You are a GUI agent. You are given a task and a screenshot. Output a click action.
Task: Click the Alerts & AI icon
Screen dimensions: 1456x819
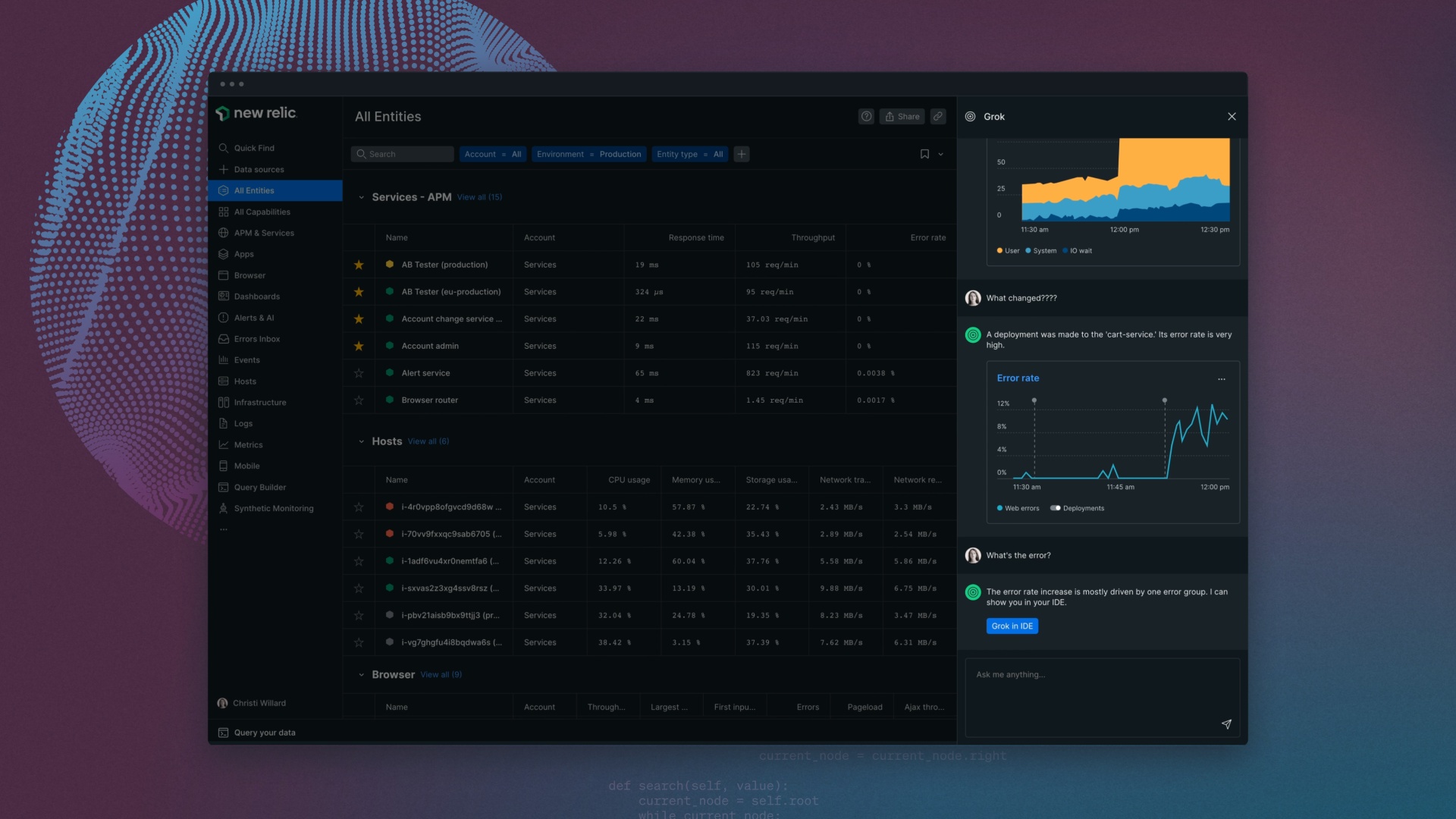223,318
